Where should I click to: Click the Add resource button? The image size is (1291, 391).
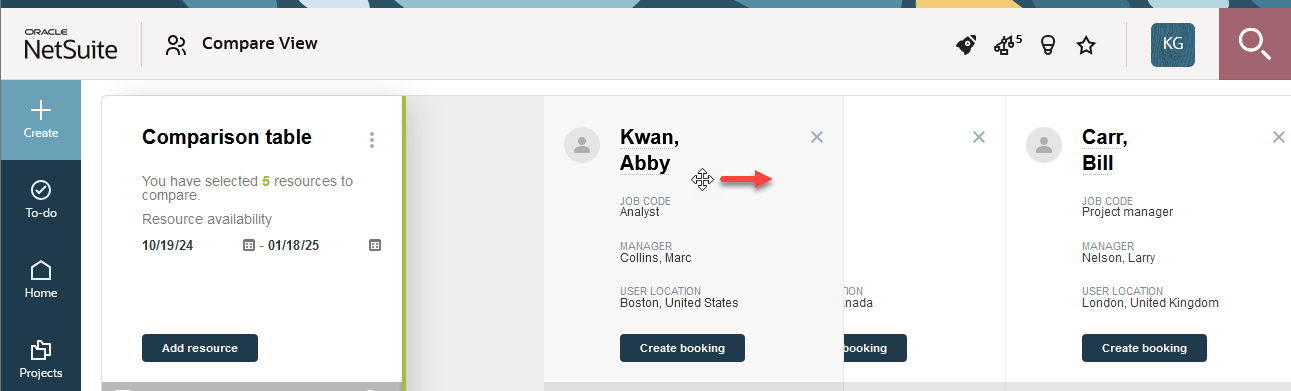200,348
